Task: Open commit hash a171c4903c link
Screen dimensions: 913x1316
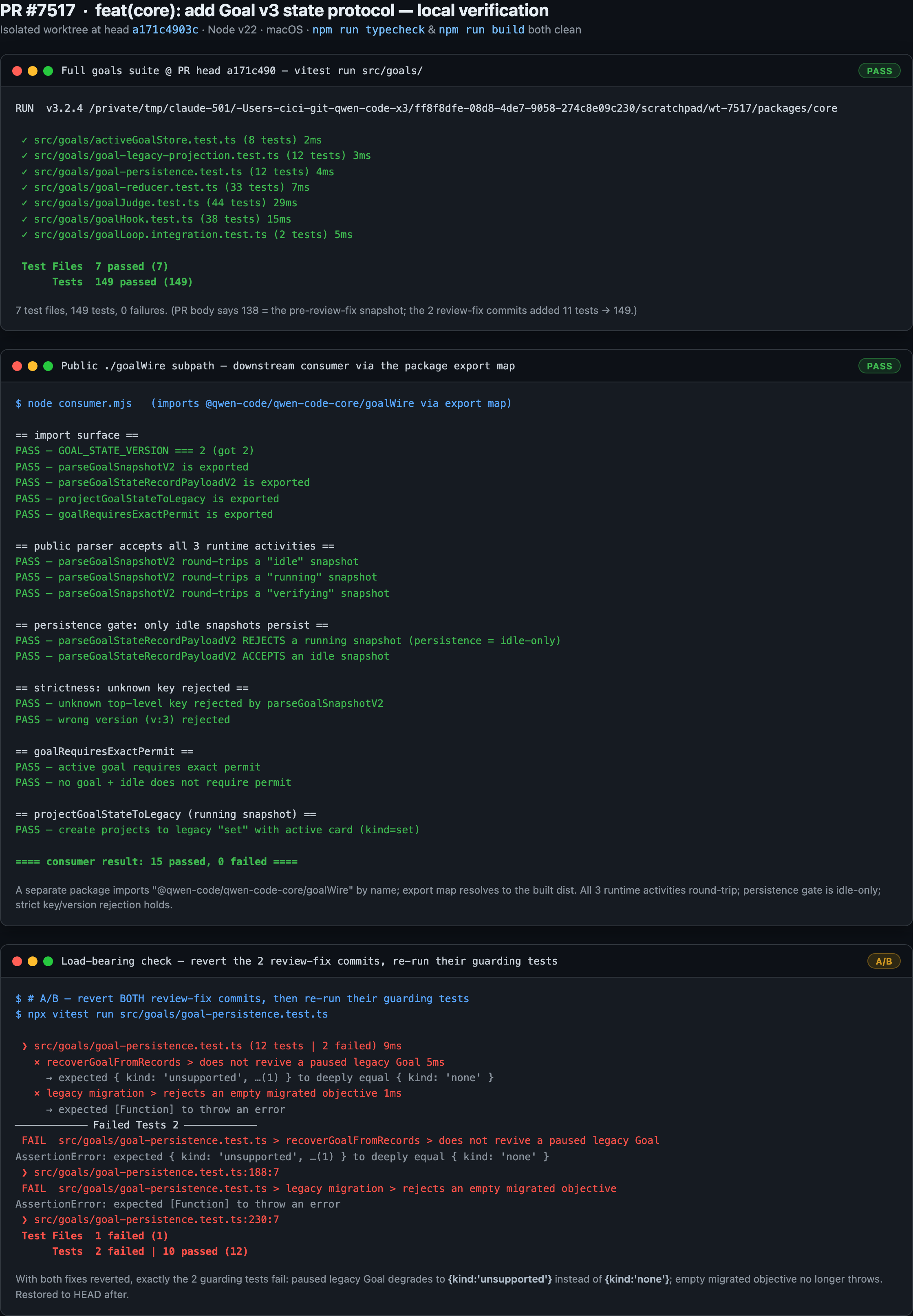Action: pos(165,30)
